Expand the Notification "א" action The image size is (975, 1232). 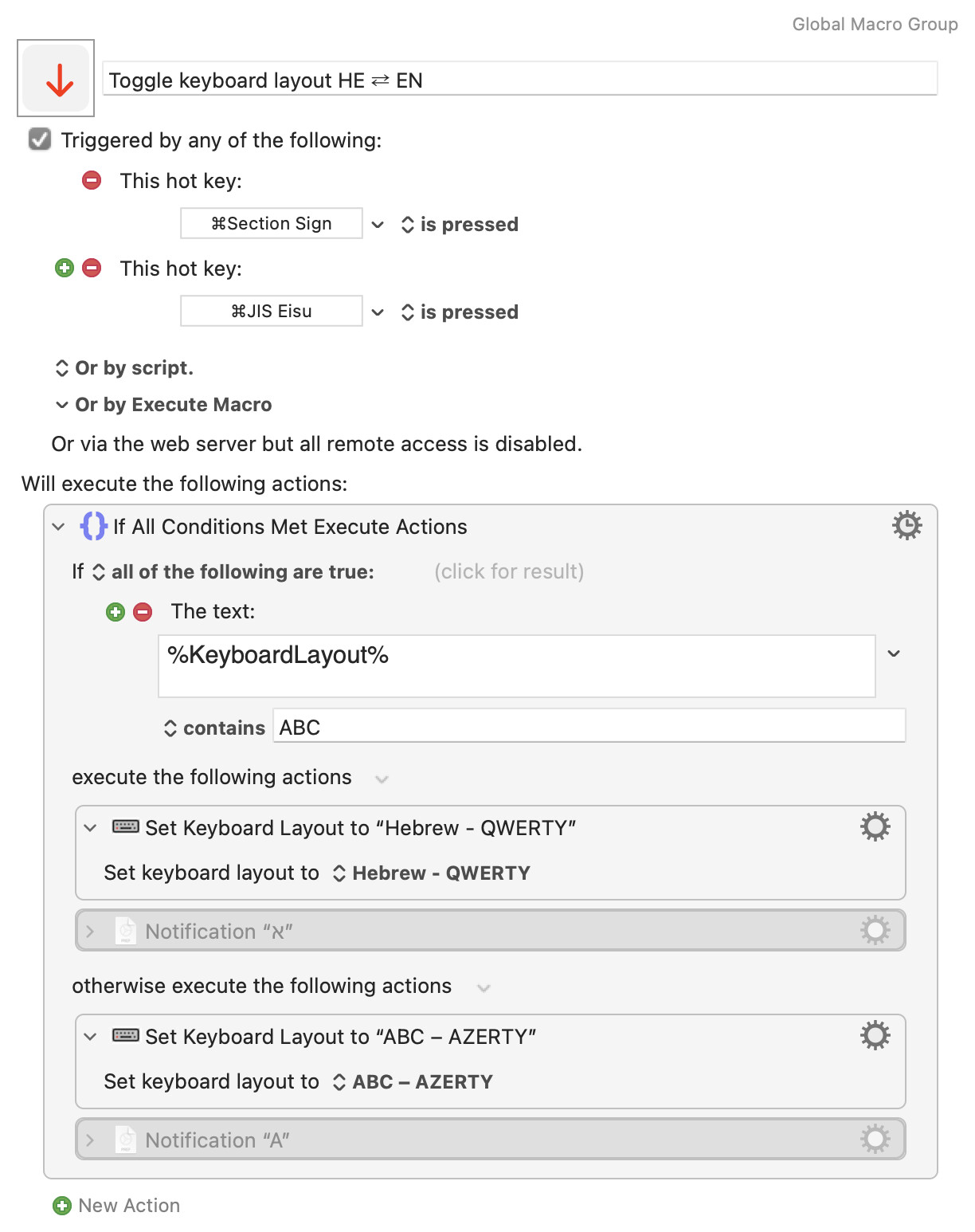point(90,931)
